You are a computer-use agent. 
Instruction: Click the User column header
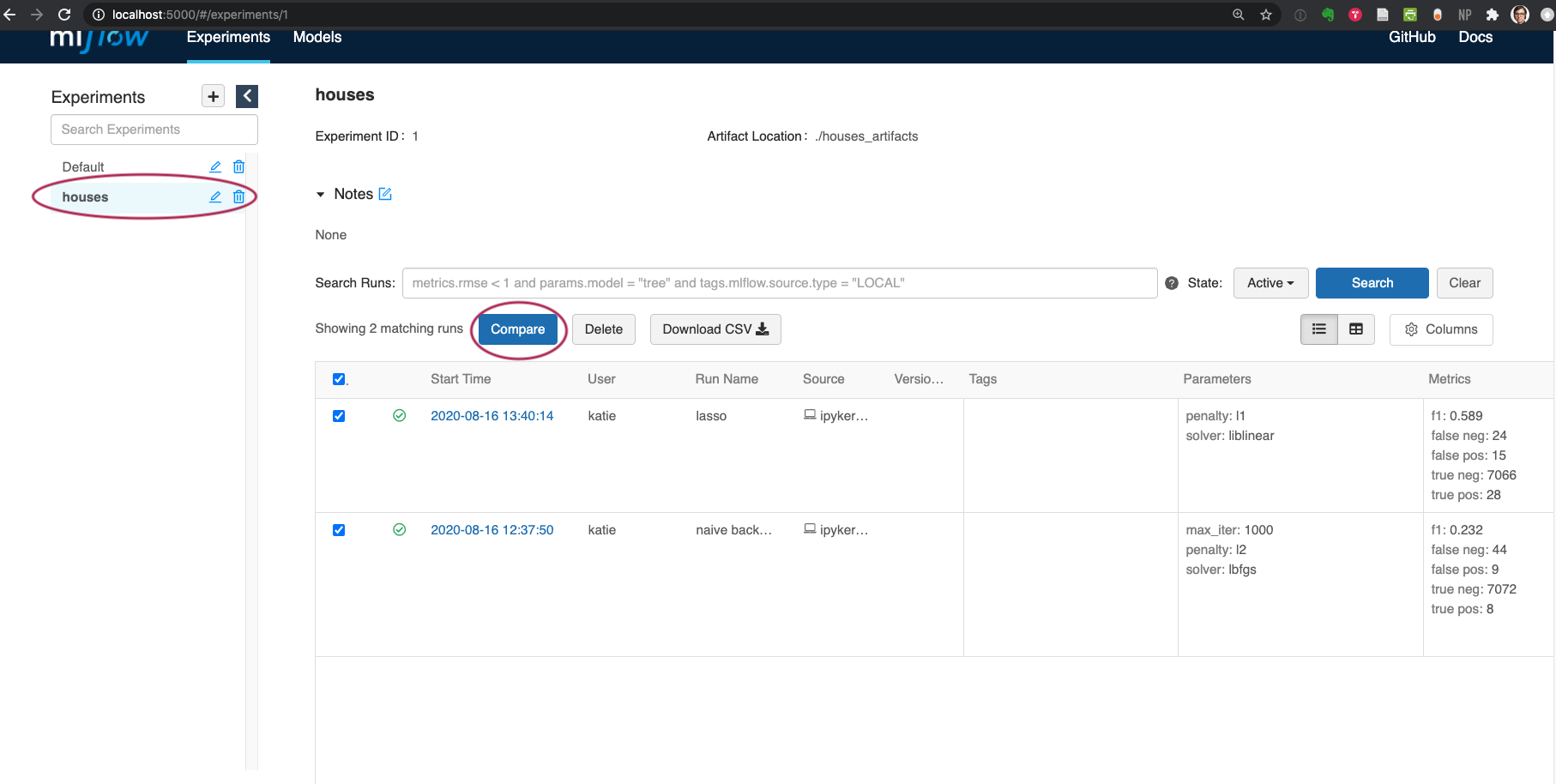601,379
